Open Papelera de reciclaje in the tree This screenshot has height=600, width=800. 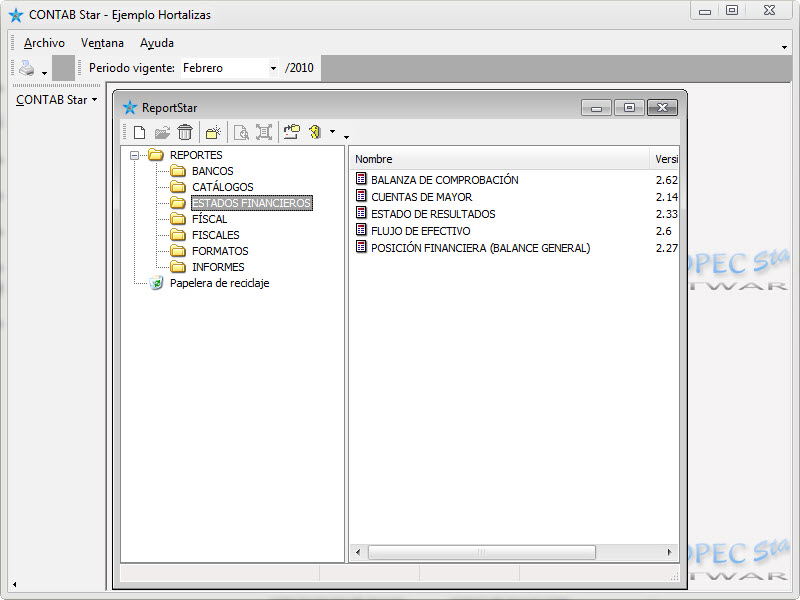[219, 283]
